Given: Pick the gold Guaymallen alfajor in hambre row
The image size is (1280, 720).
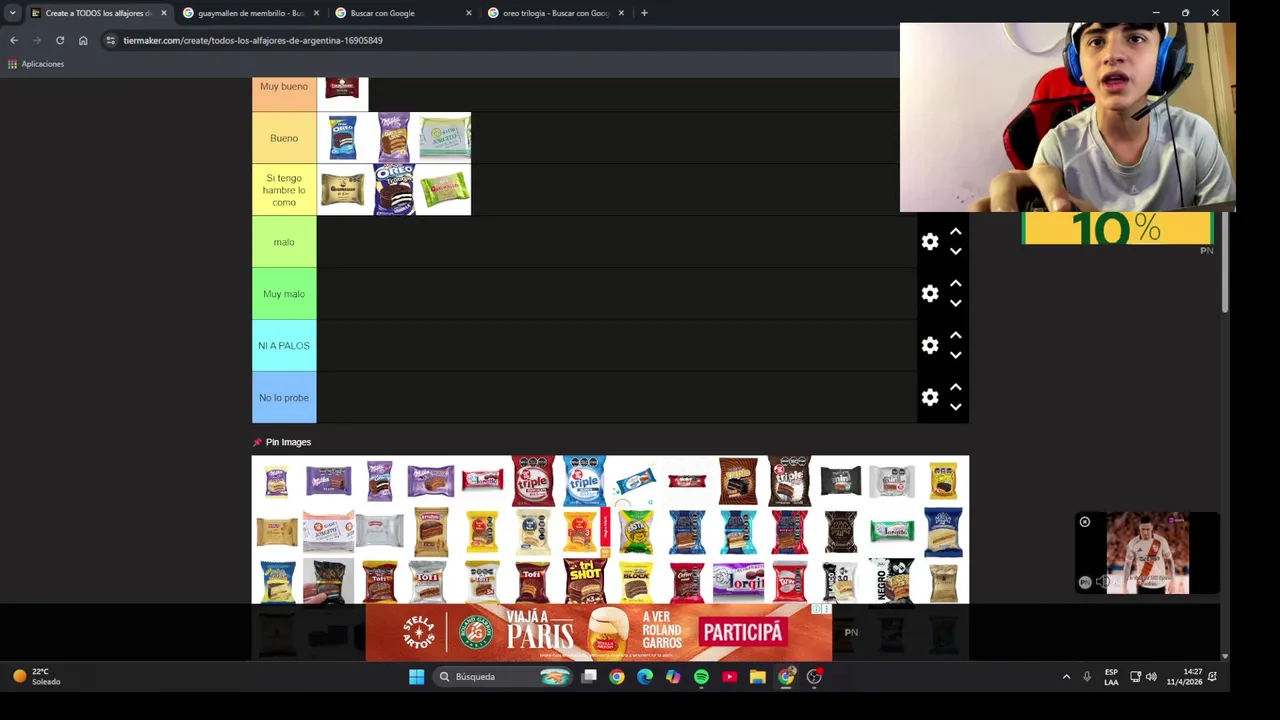Looking at the screenshot, I should pos(342,190).
